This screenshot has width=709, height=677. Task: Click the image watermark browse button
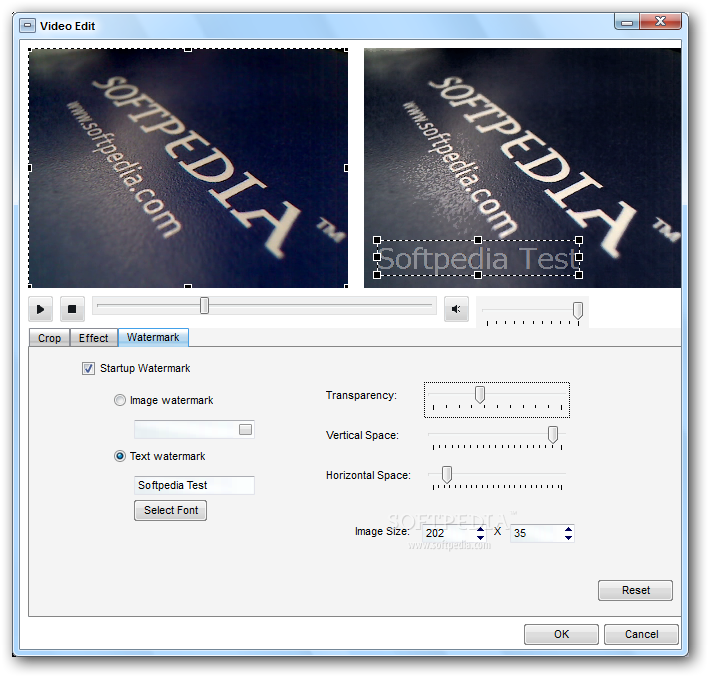tap(246, 429)
